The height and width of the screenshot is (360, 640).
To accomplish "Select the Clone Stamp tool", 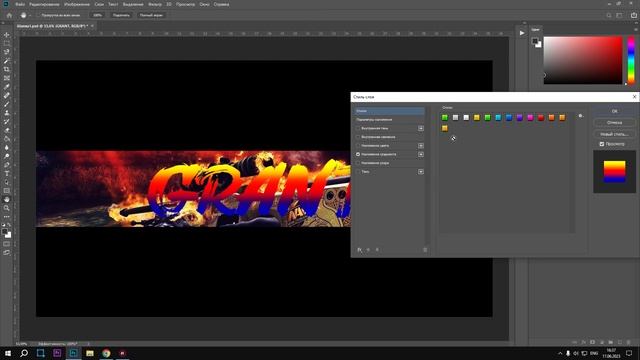I will point(7,113).
